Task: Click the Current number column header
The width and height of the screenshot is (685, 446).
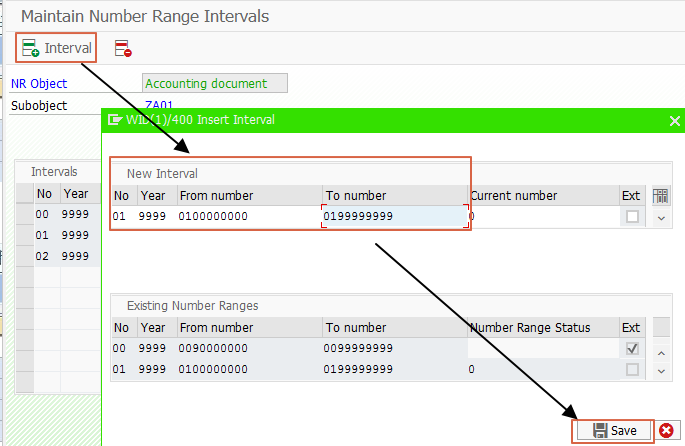Action: [543, 196]
